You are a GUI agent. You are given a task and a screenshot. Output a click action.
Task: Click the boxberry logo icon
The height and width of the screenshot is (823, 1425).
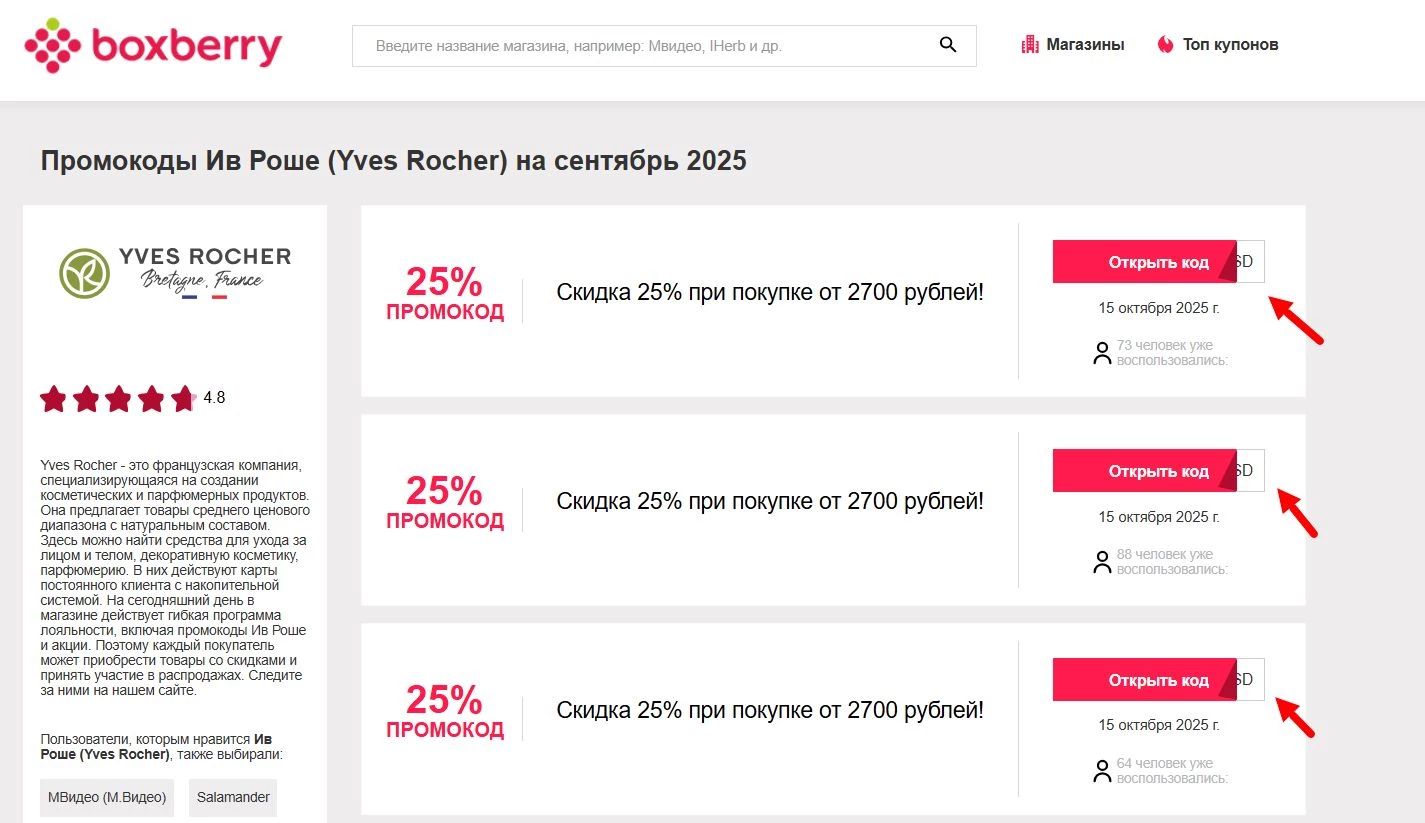(52, 46)
